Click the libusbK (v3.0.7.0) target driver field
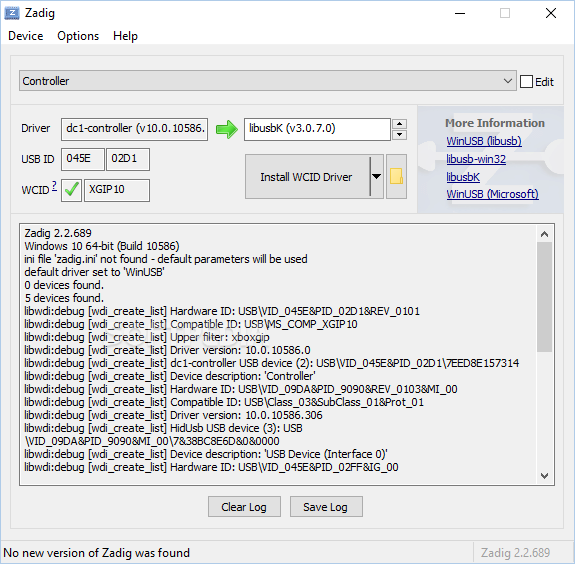 (317, 129)
